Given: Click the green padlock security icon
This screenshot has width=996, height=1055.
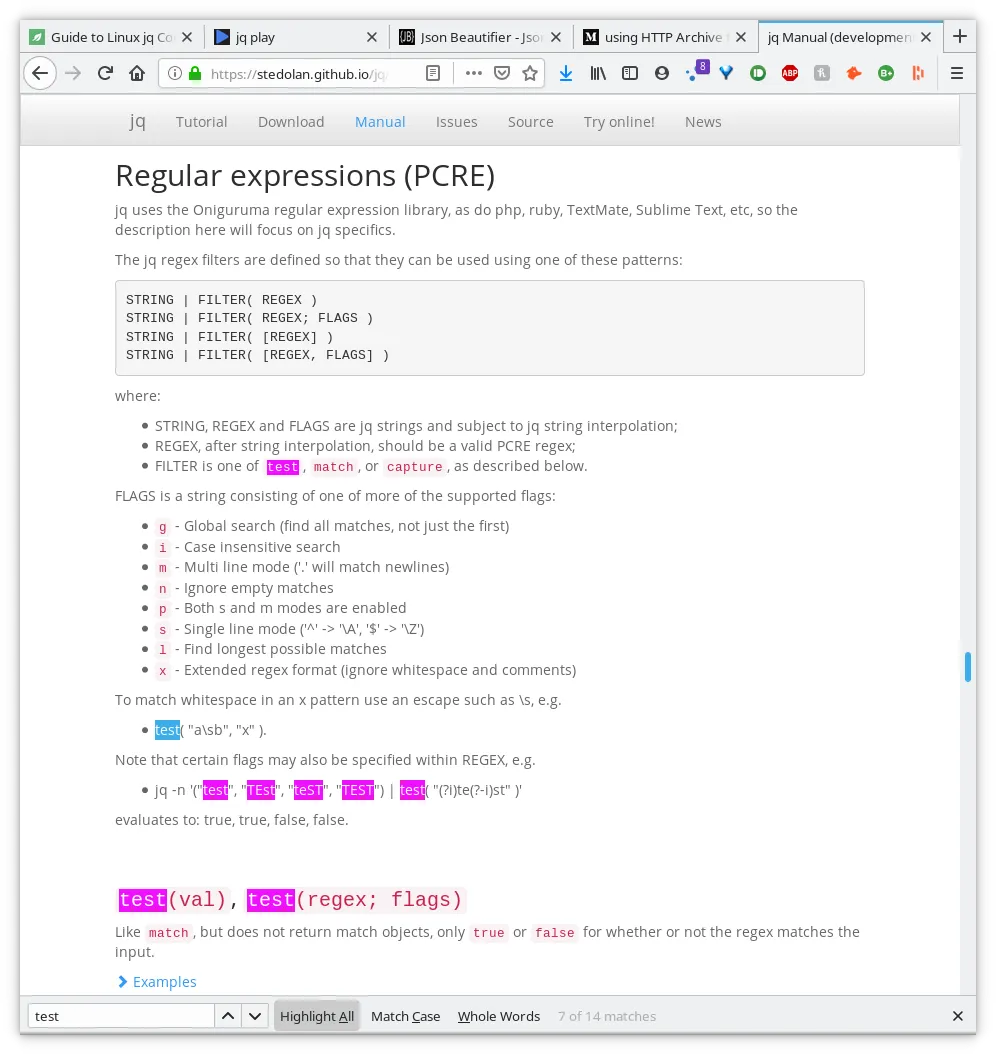Looking at the screenshot, I should point(195,73).
